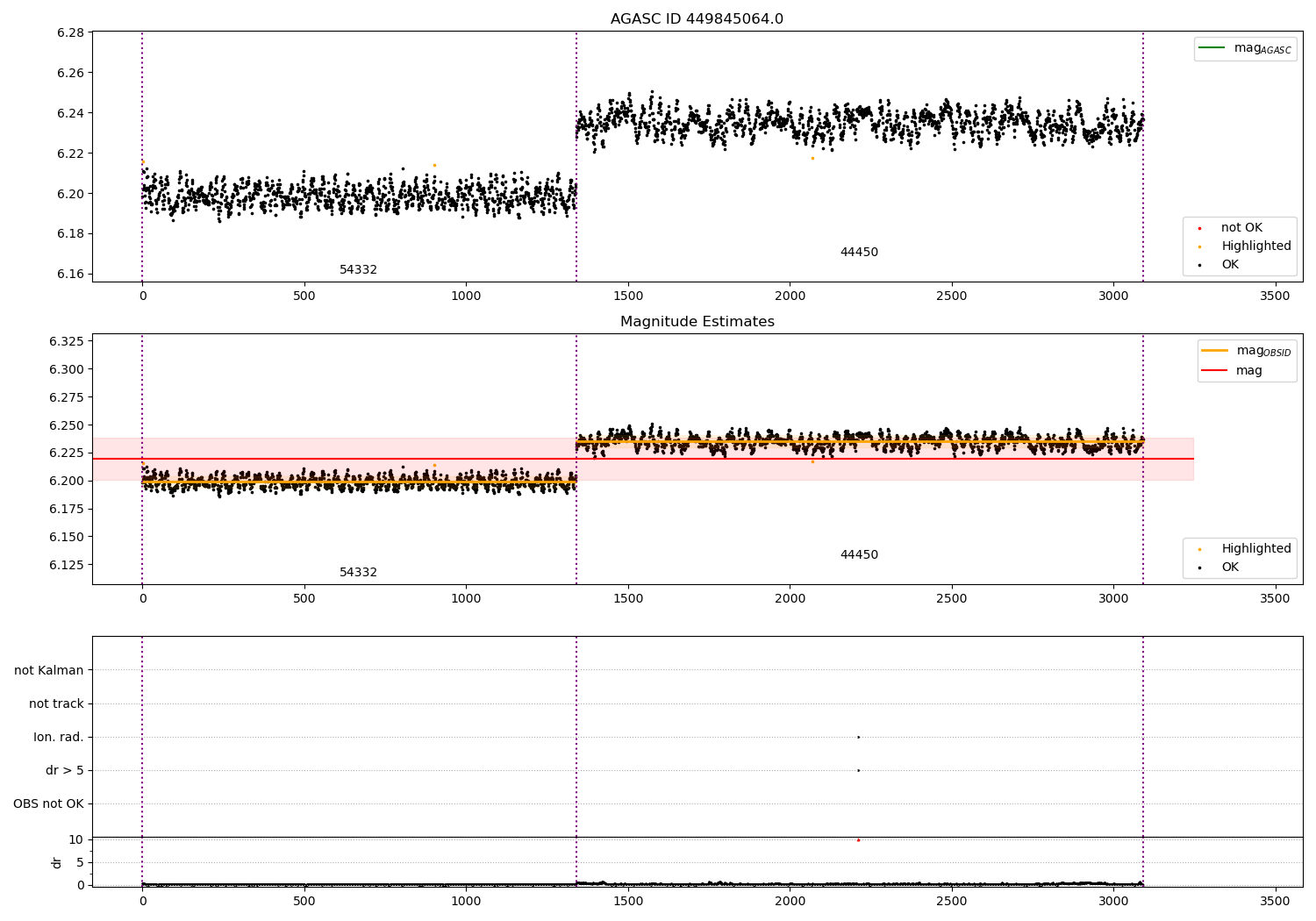Image resolution: width=1316 pixels, height=921 pixels.
Task: Click obsid label '54332' in Magnitude Estimates plot
Action: [358, 573]
